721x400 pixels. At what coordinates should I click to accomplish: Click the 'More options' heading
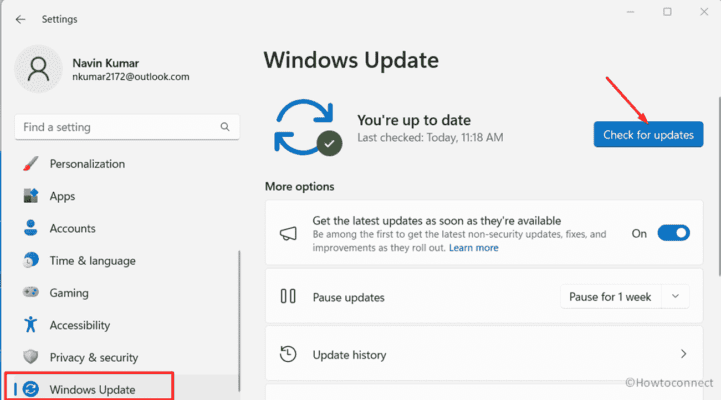click(299, 187)
